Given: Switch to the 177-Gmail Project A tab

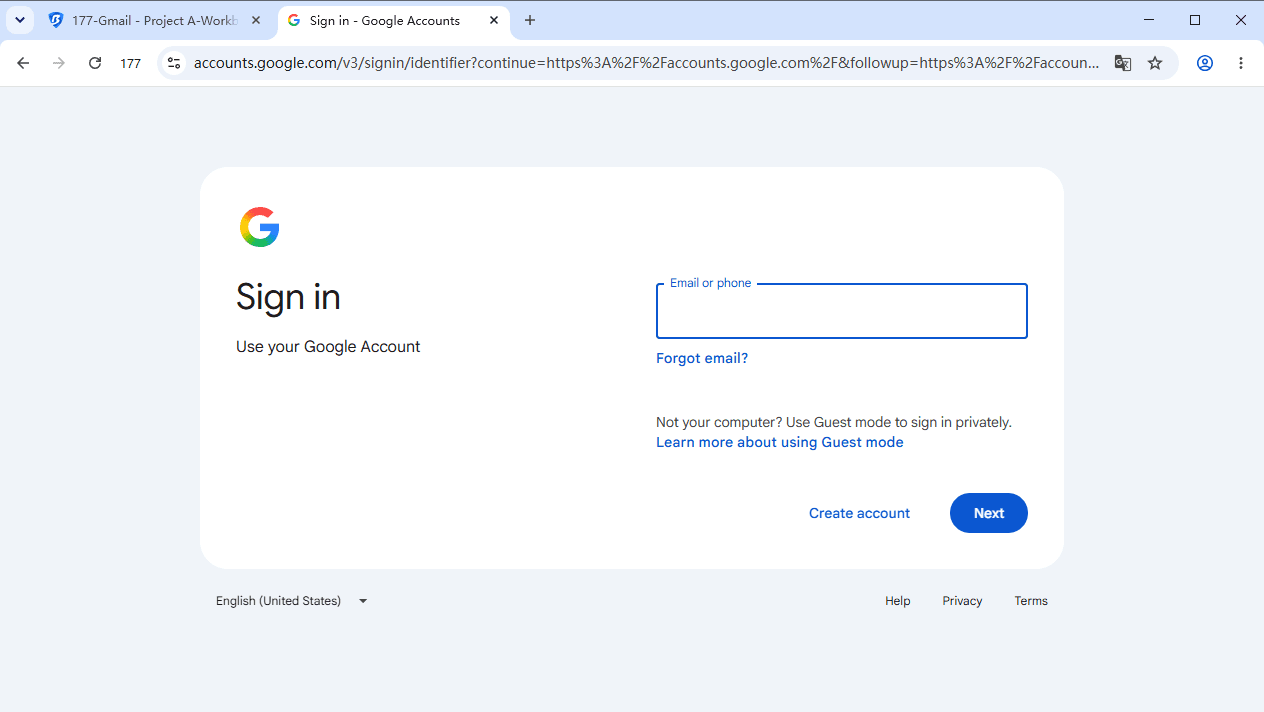Looking at the screenshot, I should pos(155,20).
